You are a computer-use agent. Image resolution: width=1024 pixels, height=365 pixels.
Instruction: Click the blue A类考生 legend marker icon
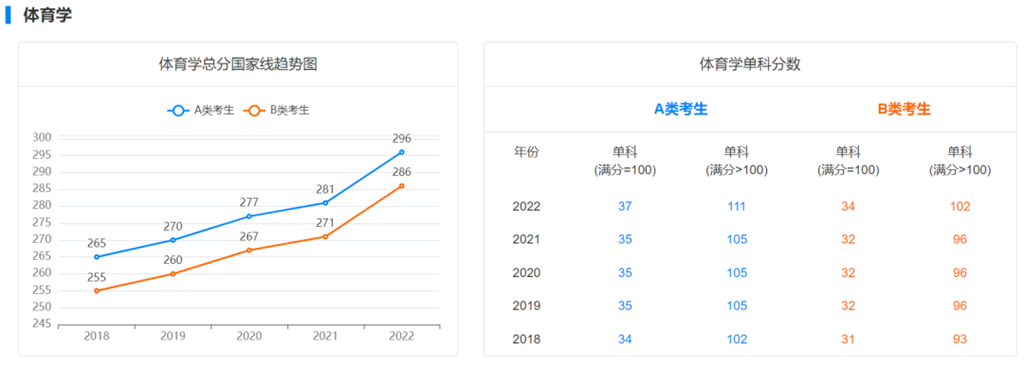pyautogui.click(x=178, y=110)
